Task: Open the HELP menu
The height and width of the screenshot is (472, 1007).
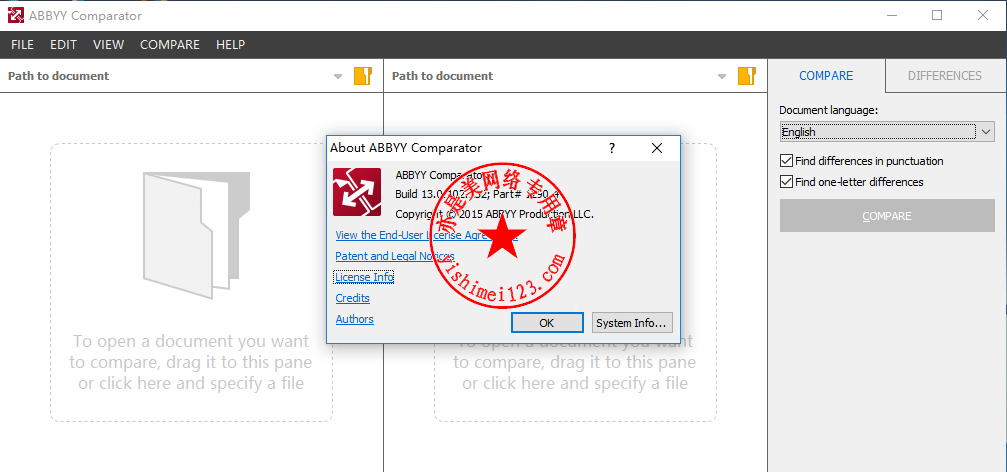Action: 231,45
